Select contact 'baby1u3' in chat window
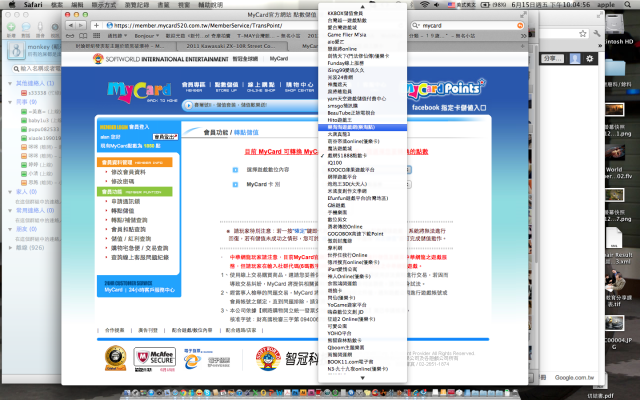Viewport: 640px width, 400px height. [x=41, y=120]
